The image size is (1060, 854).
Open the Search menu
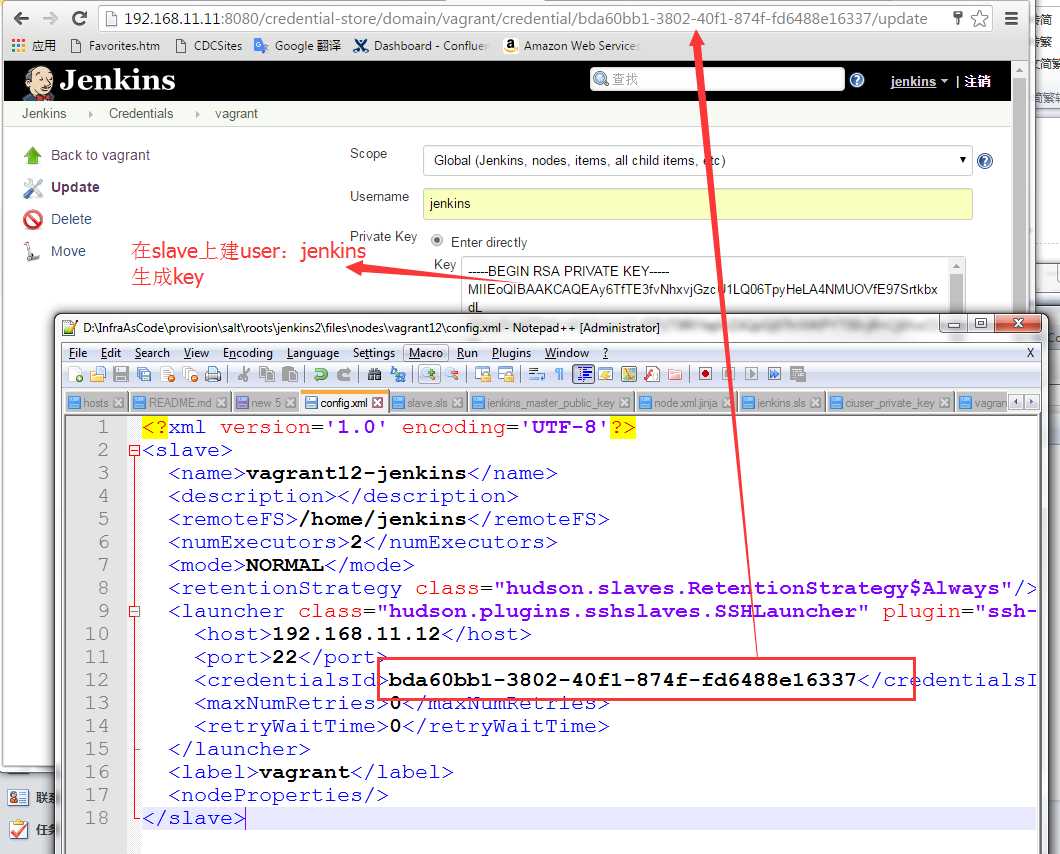coord(152,353)
